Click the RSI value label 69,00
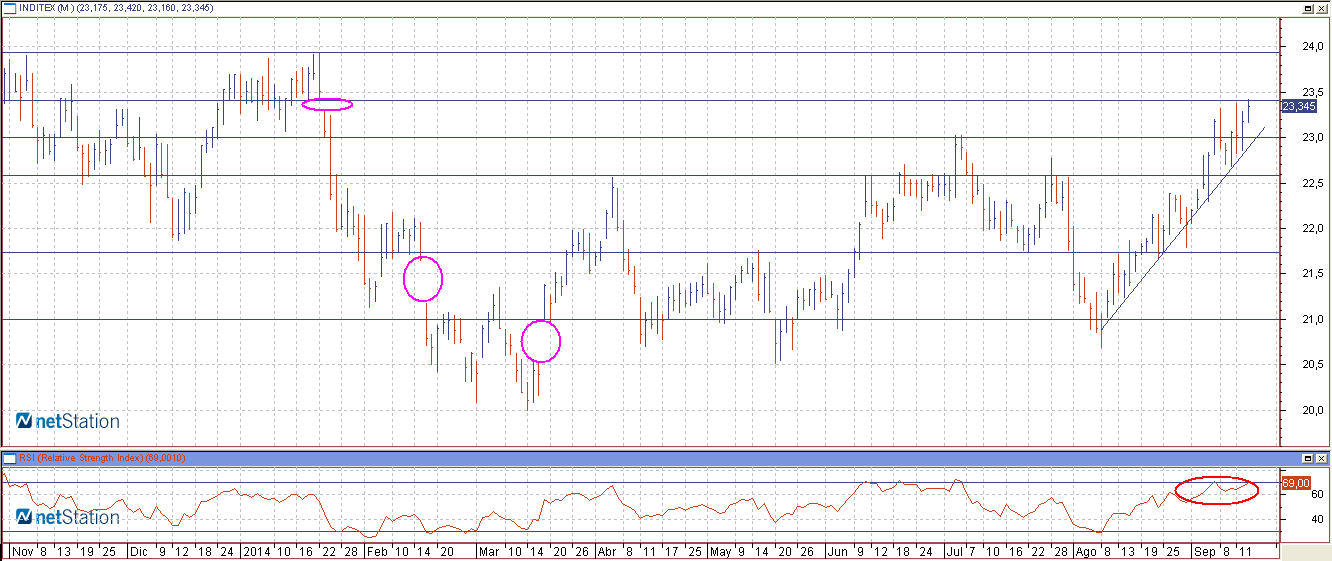This screenshot has height=561, width=1332. tap(1297, 483)
